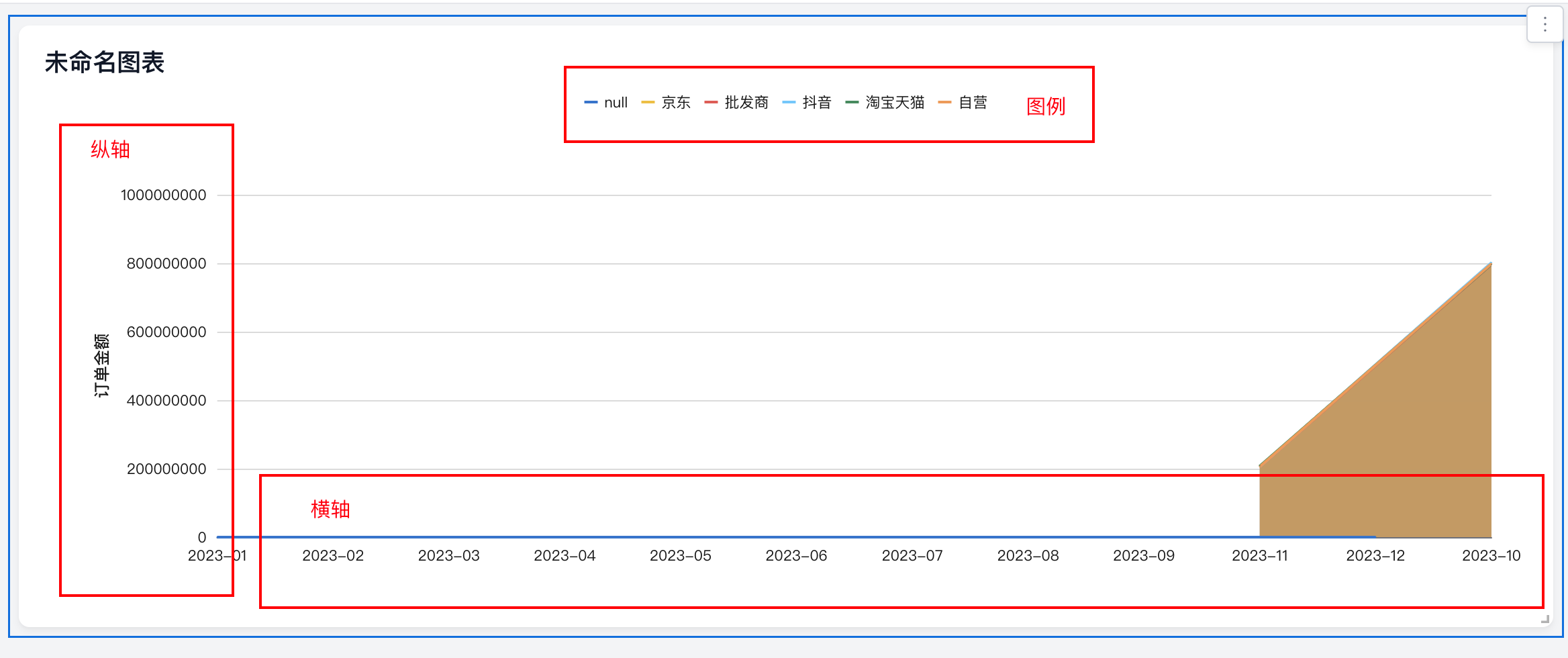
Task: Hide the 京东 series via legend
Action: [x=666, y=103]
